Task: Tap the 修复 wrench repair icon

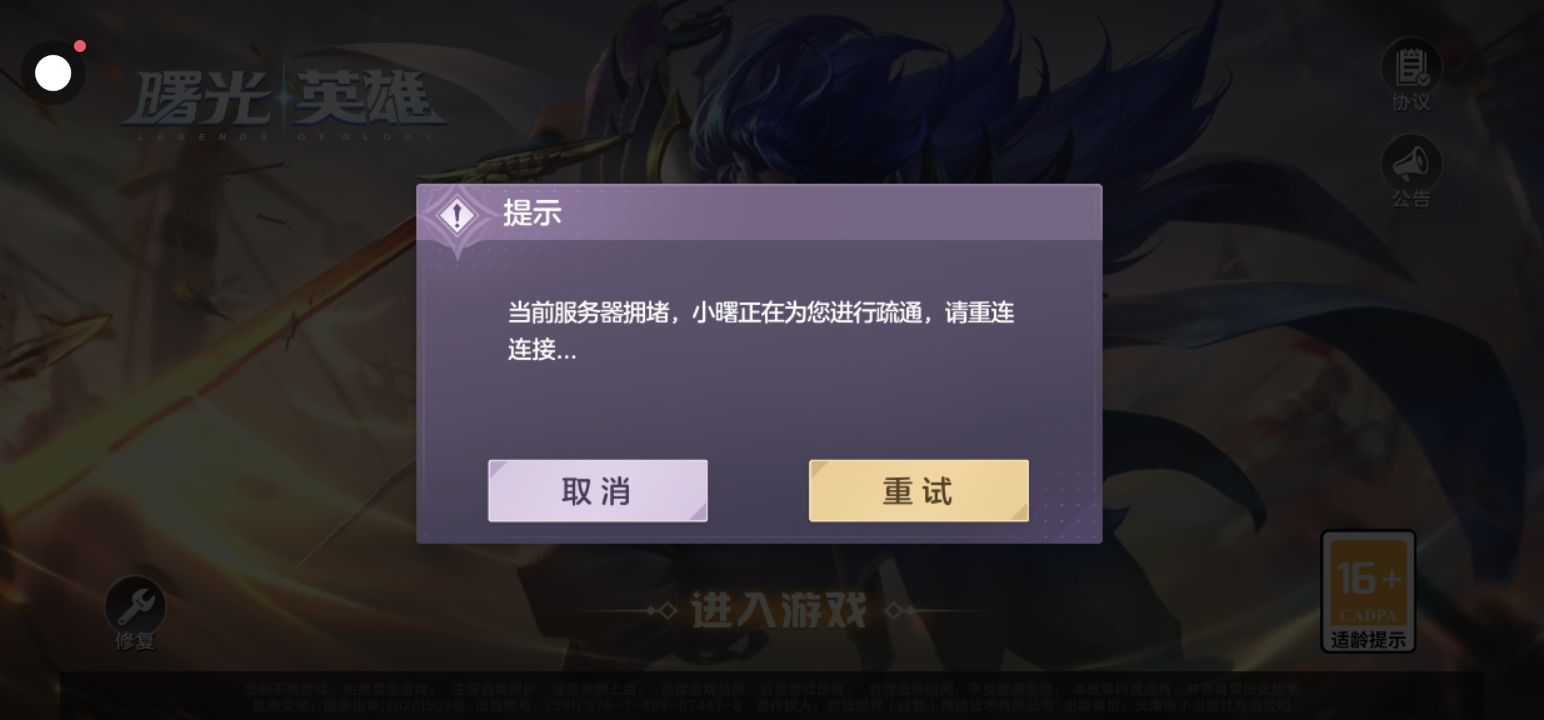Action: coord(135,605)
